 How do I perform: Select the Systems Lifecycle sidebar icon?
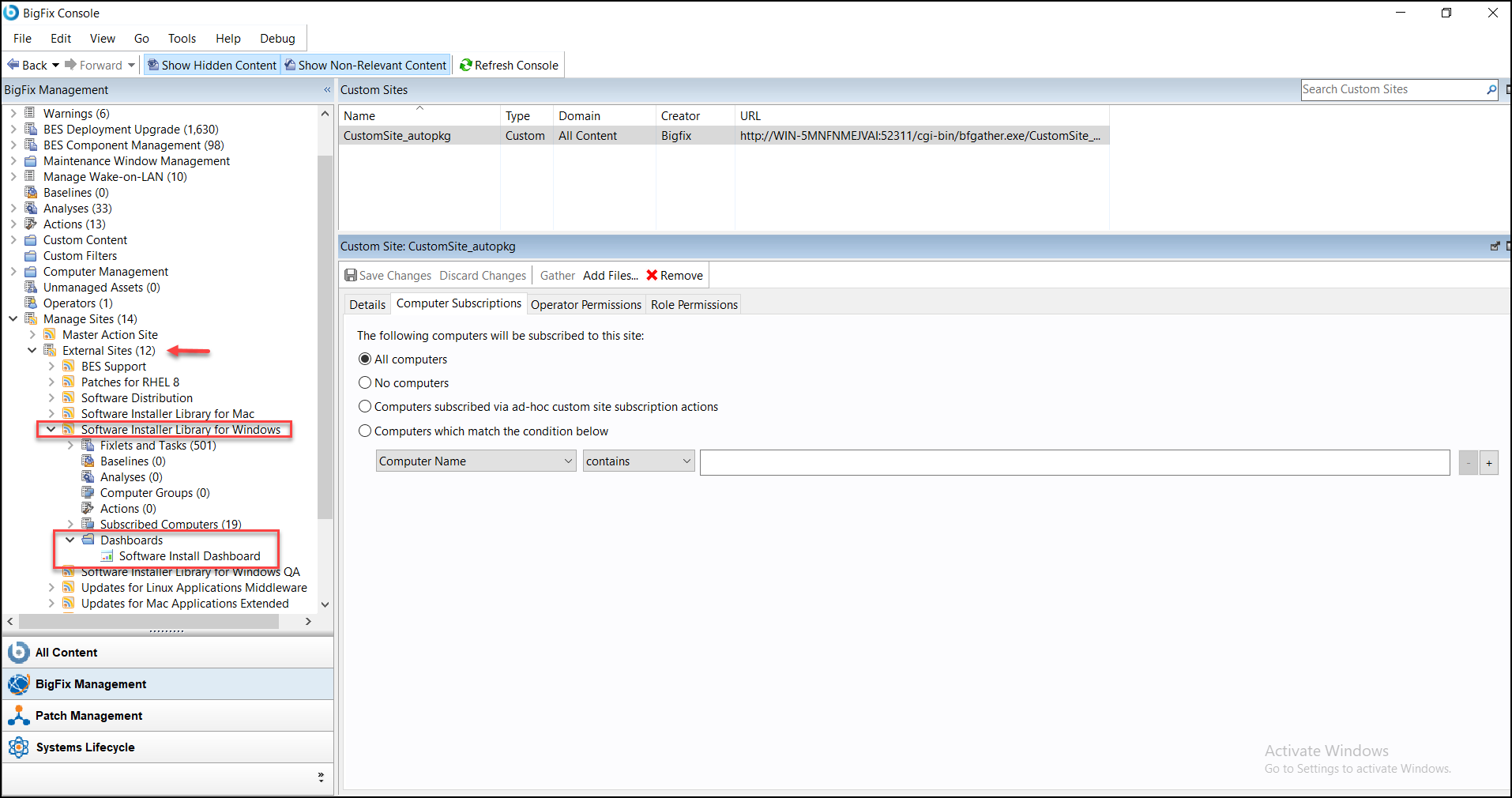click(x=19, y=747)
